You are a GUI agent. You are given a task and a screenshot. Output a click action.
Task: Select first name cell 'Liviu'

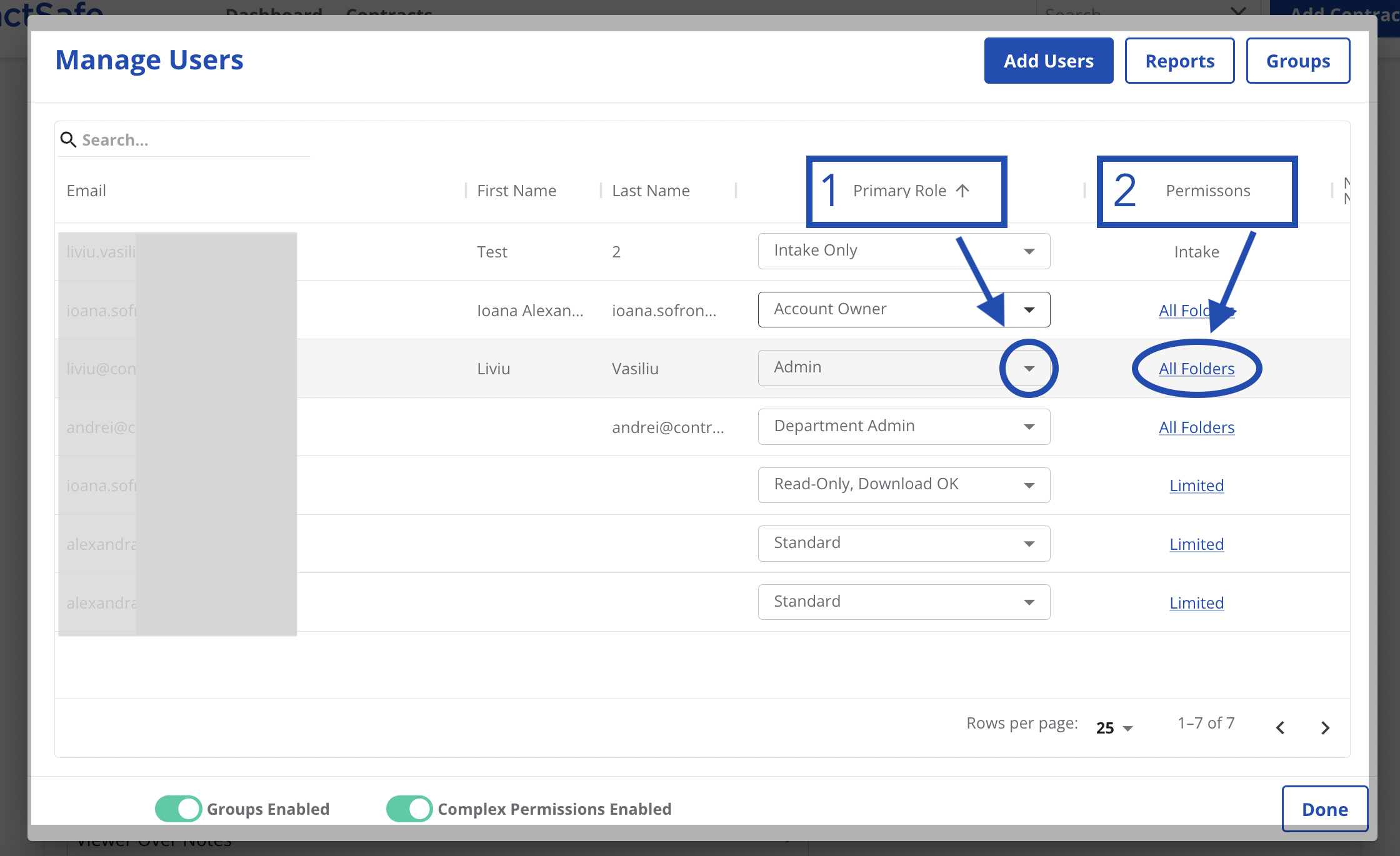[x=494, y=369]
